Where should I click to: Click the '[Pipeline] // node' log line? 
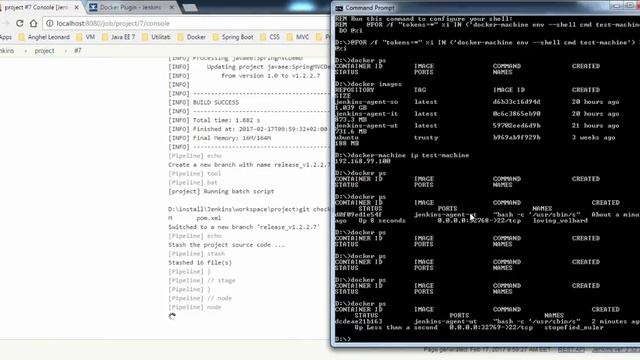pos(200,298)
